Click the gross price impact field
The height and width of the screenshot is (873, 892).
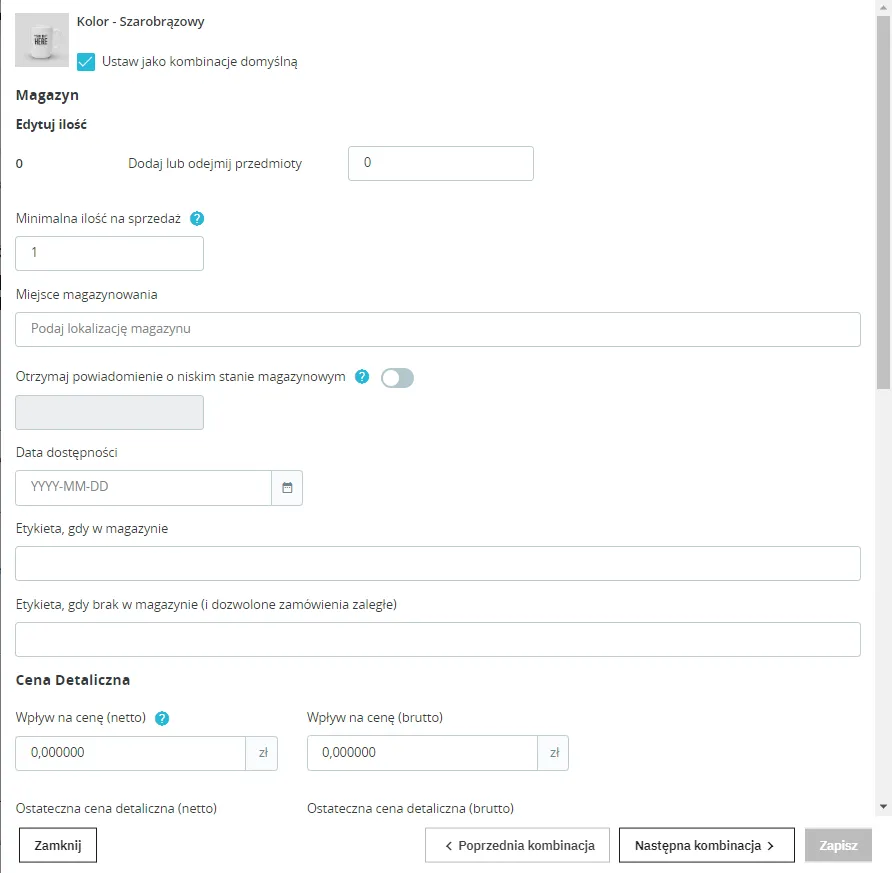coord(421,753)
